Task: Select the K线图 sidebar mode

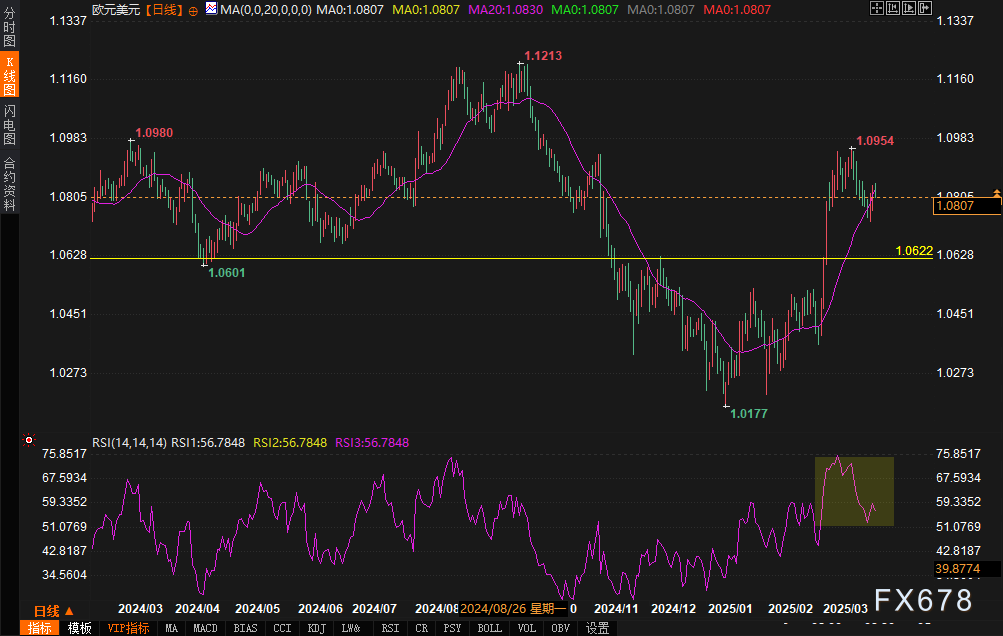Action: coord(9,75)
